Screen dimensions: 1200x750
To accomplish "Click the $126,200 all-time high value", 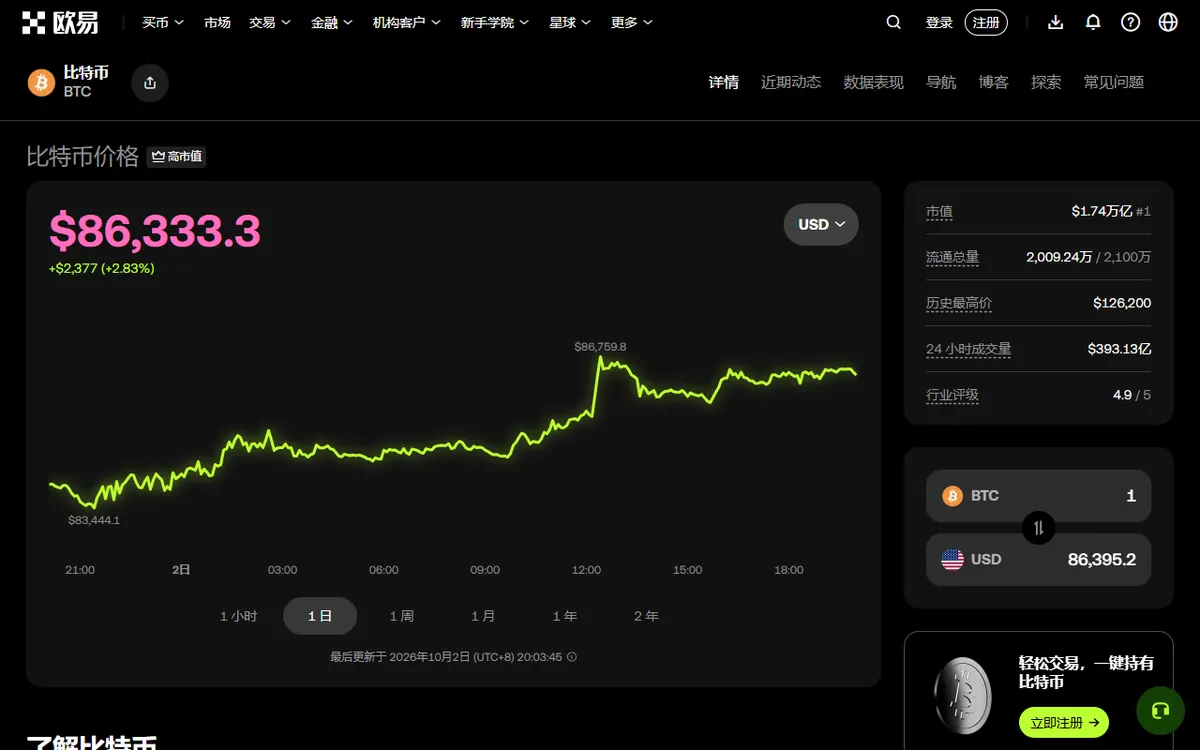I will tap(1122, 303).
